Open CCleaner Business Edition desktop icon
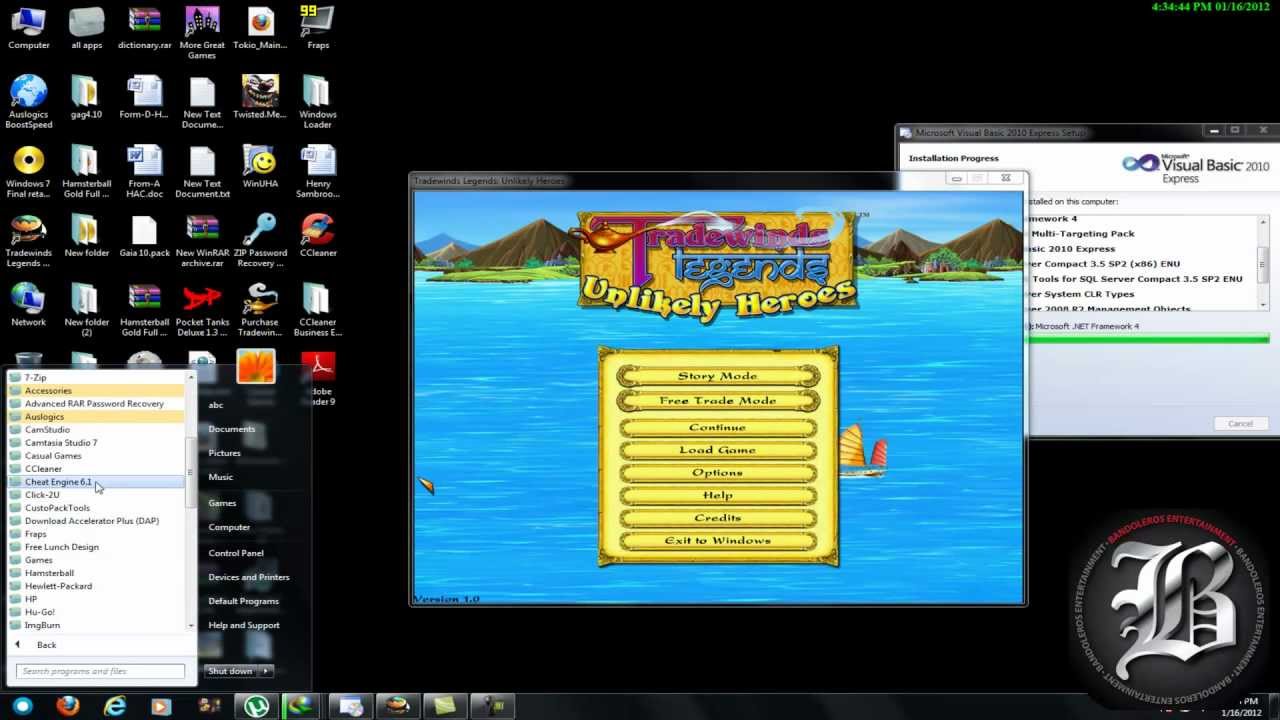Screen dimensions: 1280x720 click(x=318, y=309)
